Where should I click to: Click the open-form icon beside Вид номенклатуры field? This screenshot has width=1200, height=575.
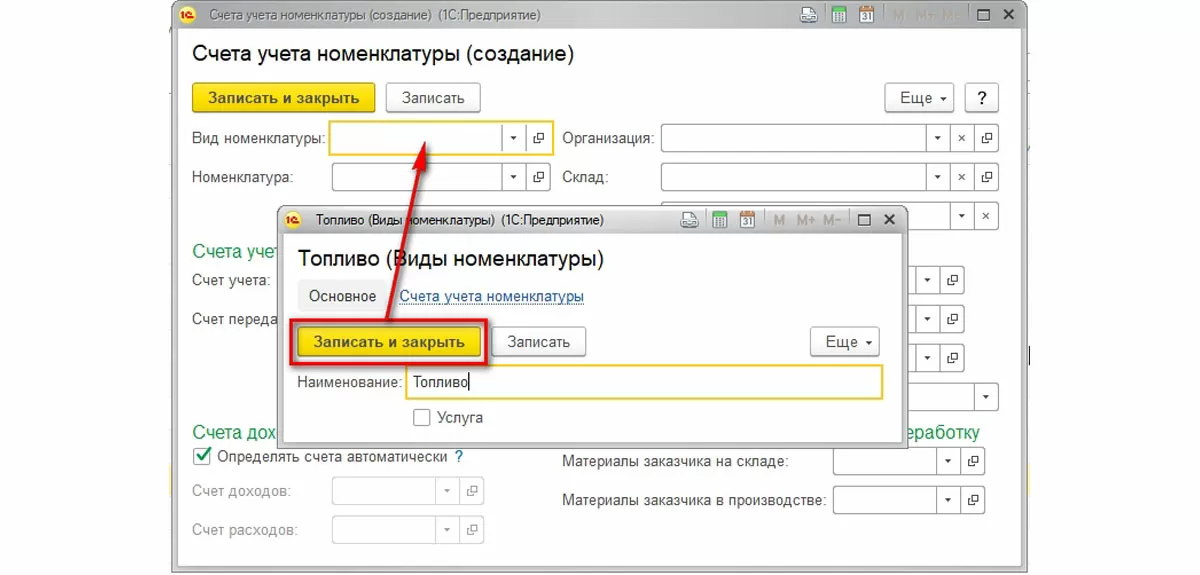(539, 138)
